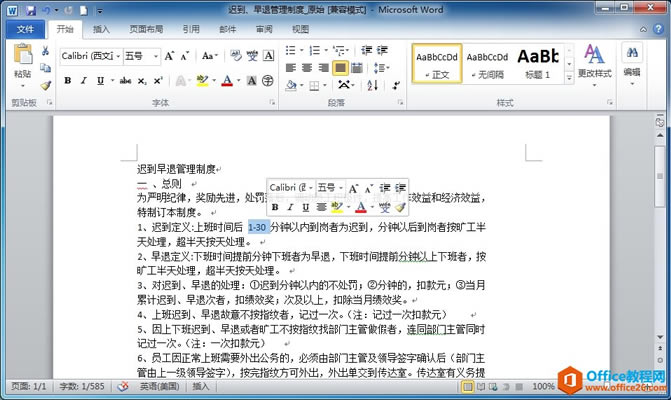671x400 pixels.
Task: Click the vertical scrollbar down arrow
Action: 660,338
